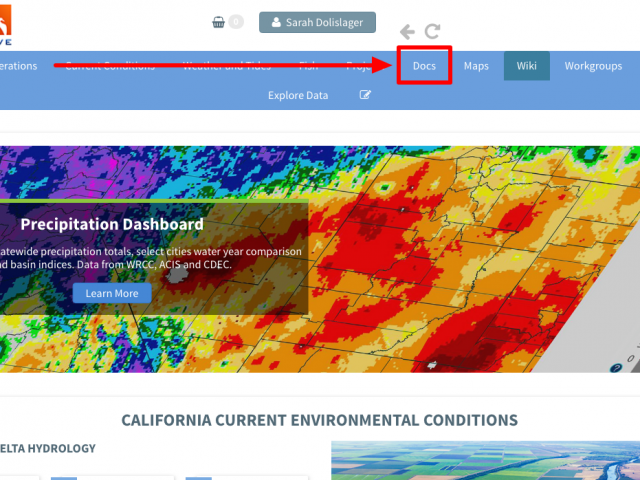The width and height of the screenshot is (640, 480).
Task: Open the Weather and Tides menu
Action: 226,66
